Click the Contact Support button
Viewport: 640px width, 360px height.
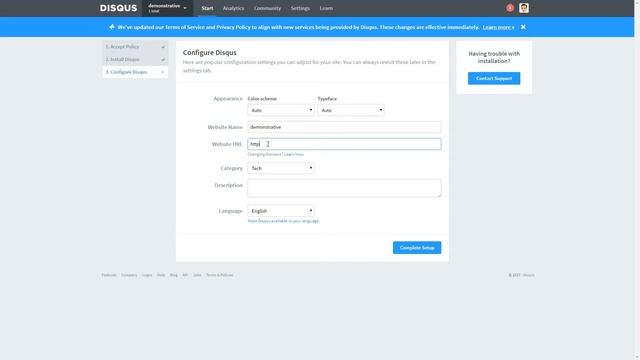coord(494,78)
